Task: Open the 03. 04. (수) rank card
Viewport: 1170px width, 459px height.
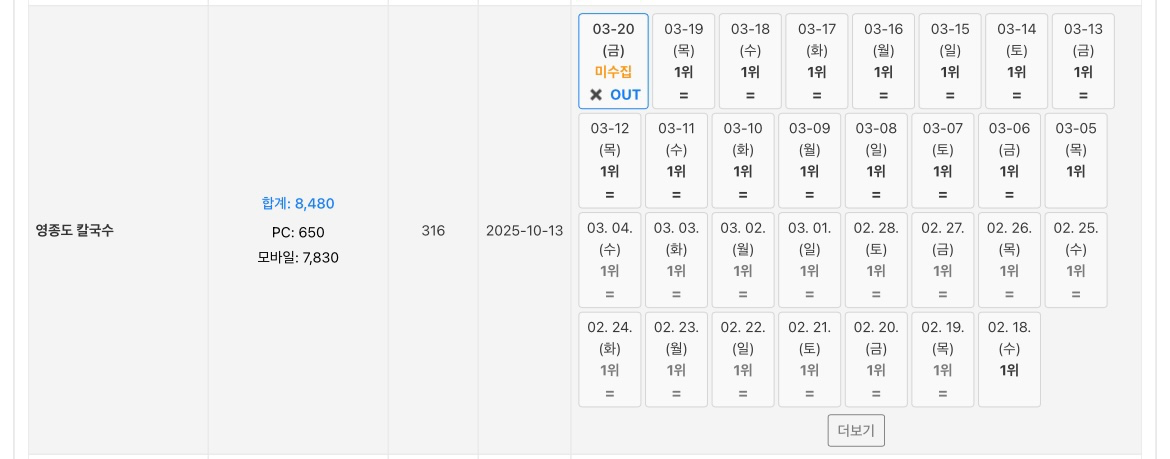Action: 609,260
